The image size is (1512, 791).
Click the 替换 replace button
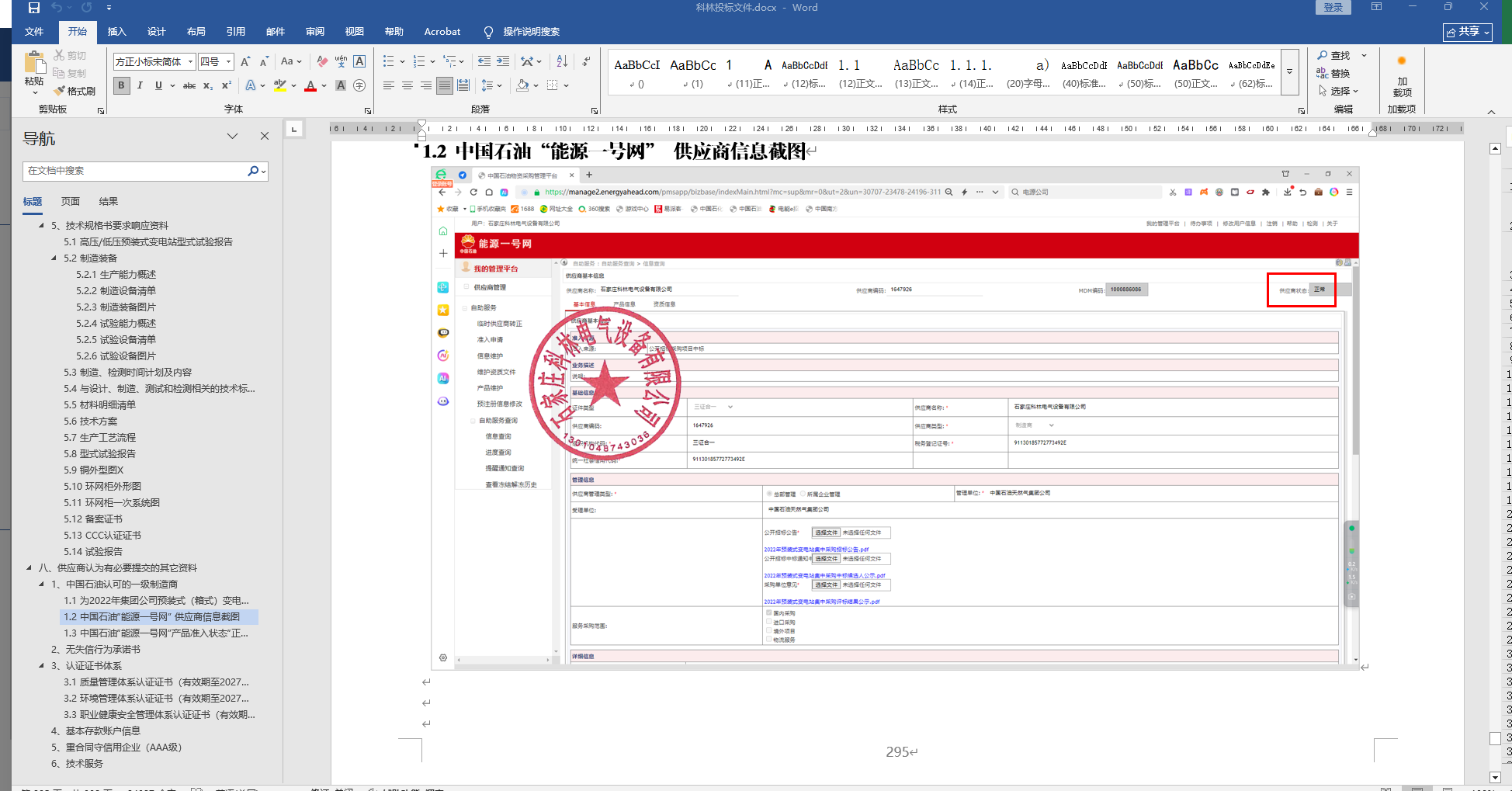tap(1333, 73)
